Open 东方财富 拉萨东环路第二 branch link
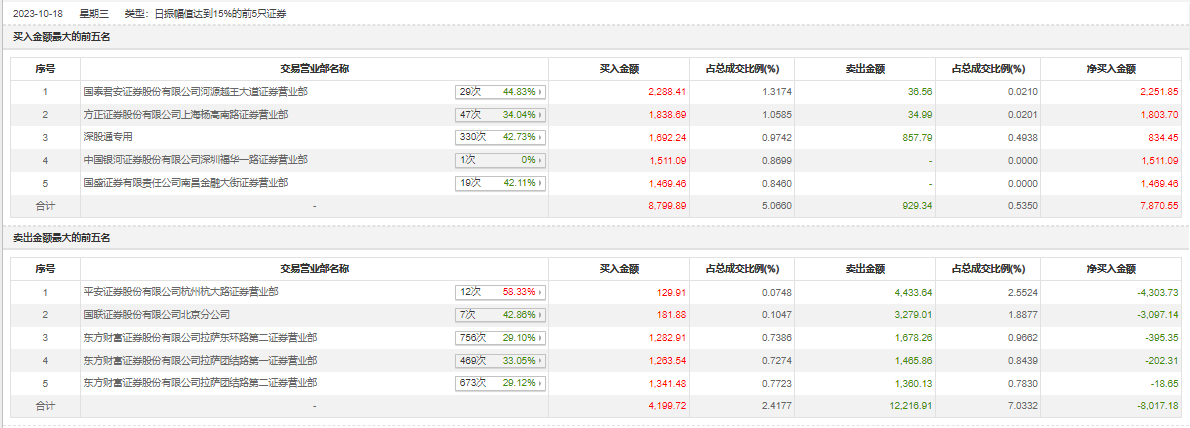1190x428 pixels. pyautogui.click(x=200, y=338)
